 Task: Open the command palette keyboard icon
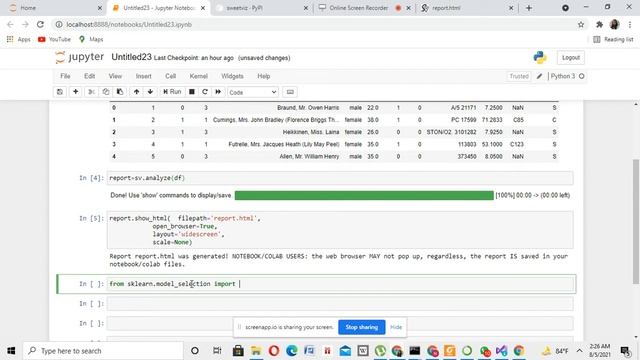[x=290, y=92]
